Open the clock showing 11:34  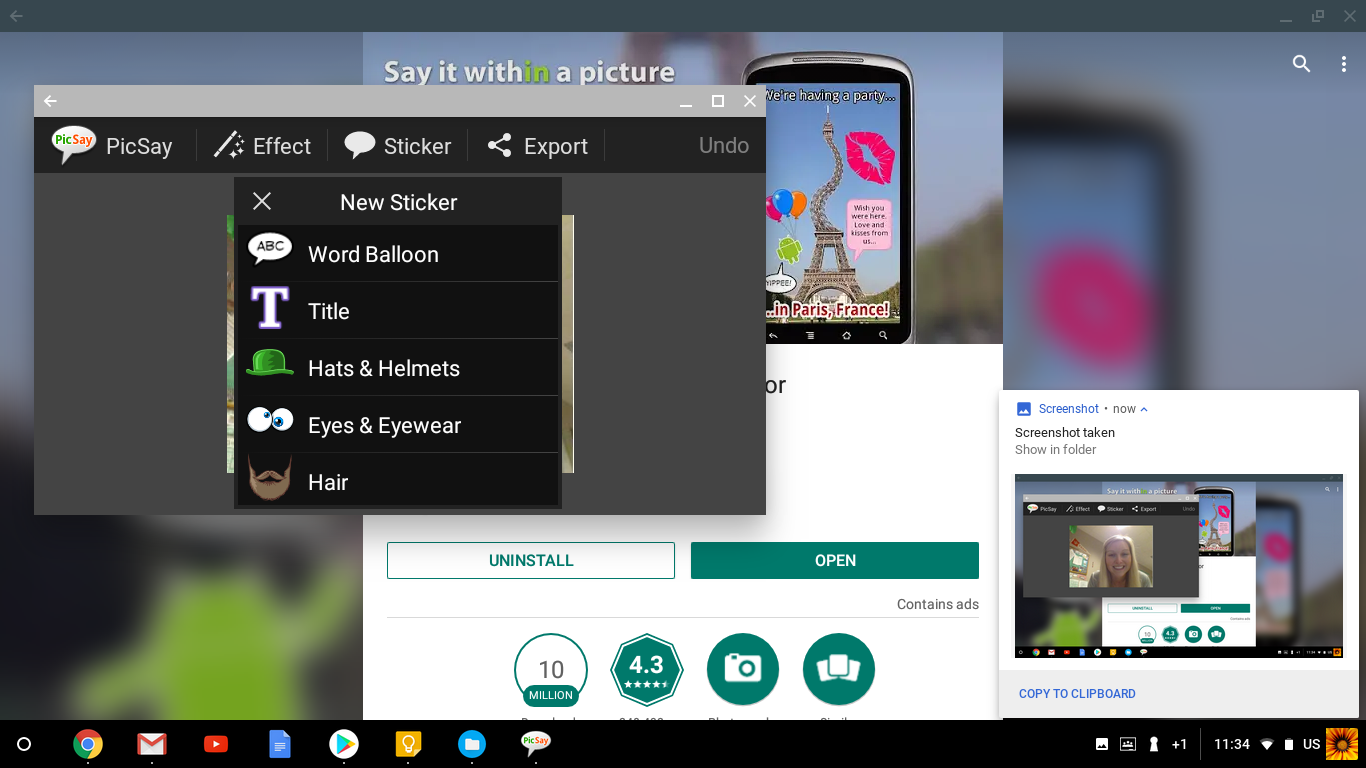point(1232,744)
